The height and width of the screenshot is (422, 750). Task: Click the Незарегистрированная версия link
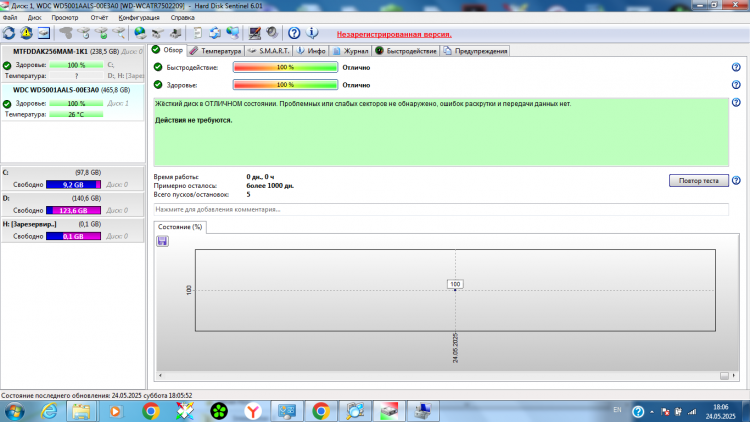click(394, 34)
